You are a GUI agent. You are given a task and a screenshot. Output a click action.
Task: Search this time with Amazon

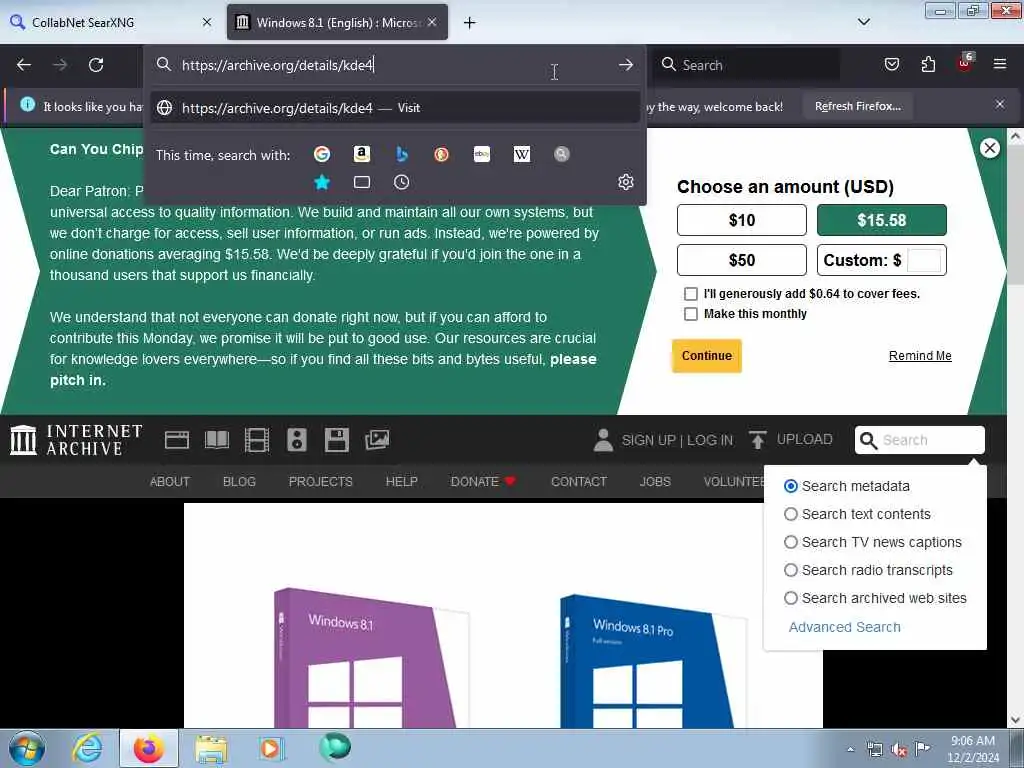pyautogui.click(x=362, y=154)
